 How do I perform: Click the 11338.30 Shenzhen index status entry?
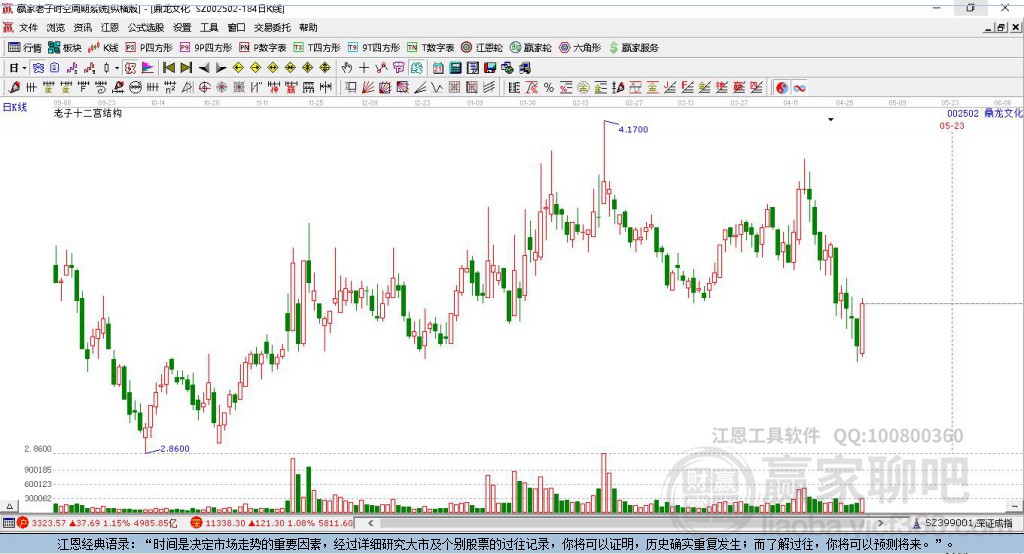(272, 523)
